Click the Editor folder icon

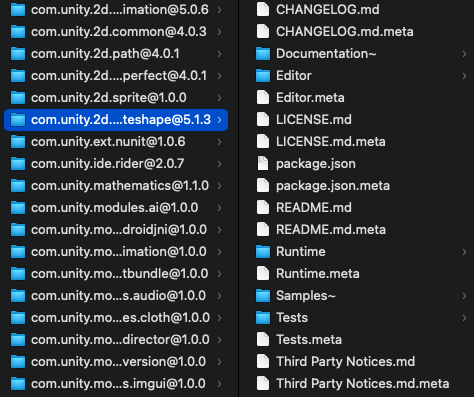click(x=263, y=76)
